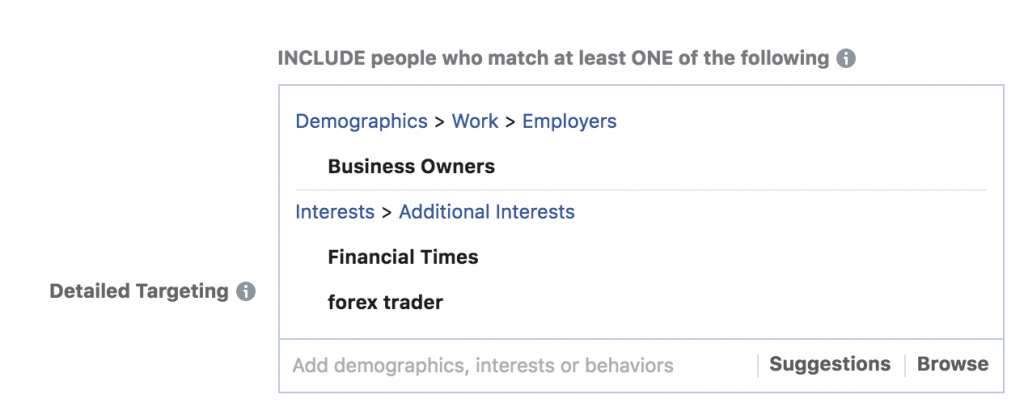The height and width of the screenshot is (403, 1024).
Task: Click the arrow between Demographics and Work
Action: tap(440, 122)
